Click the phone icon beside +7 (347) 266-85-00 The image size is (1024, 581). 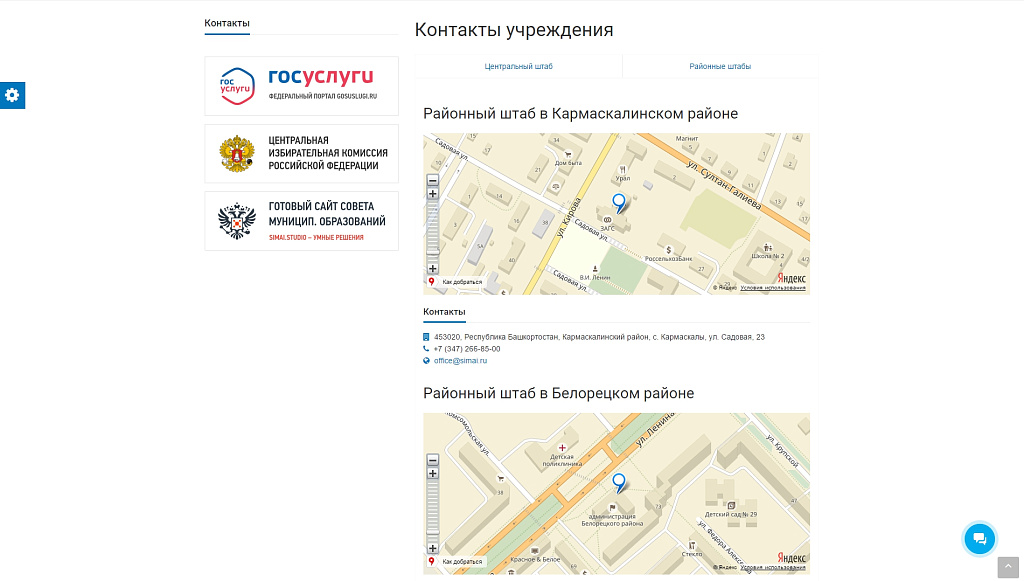click(x=425, y=349)
